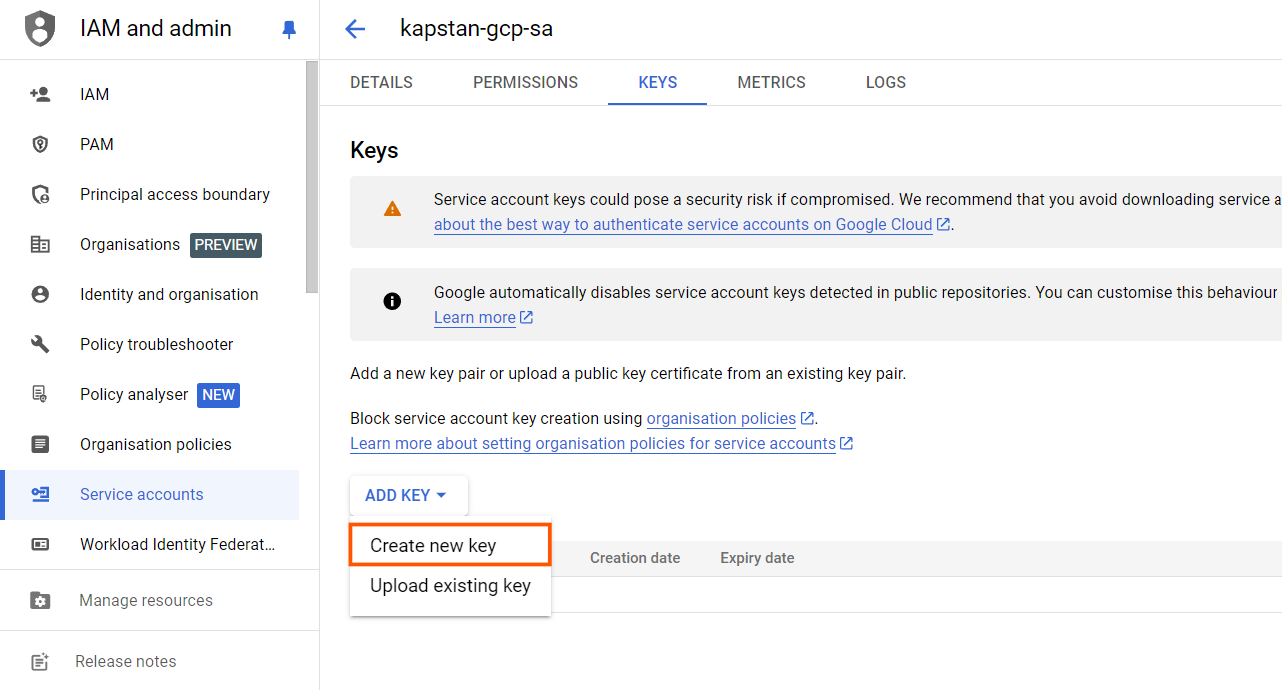Click the PAM shield icon
Image resolution: width=1282 pixels, height=690 pixels.
tap(40, 144)
